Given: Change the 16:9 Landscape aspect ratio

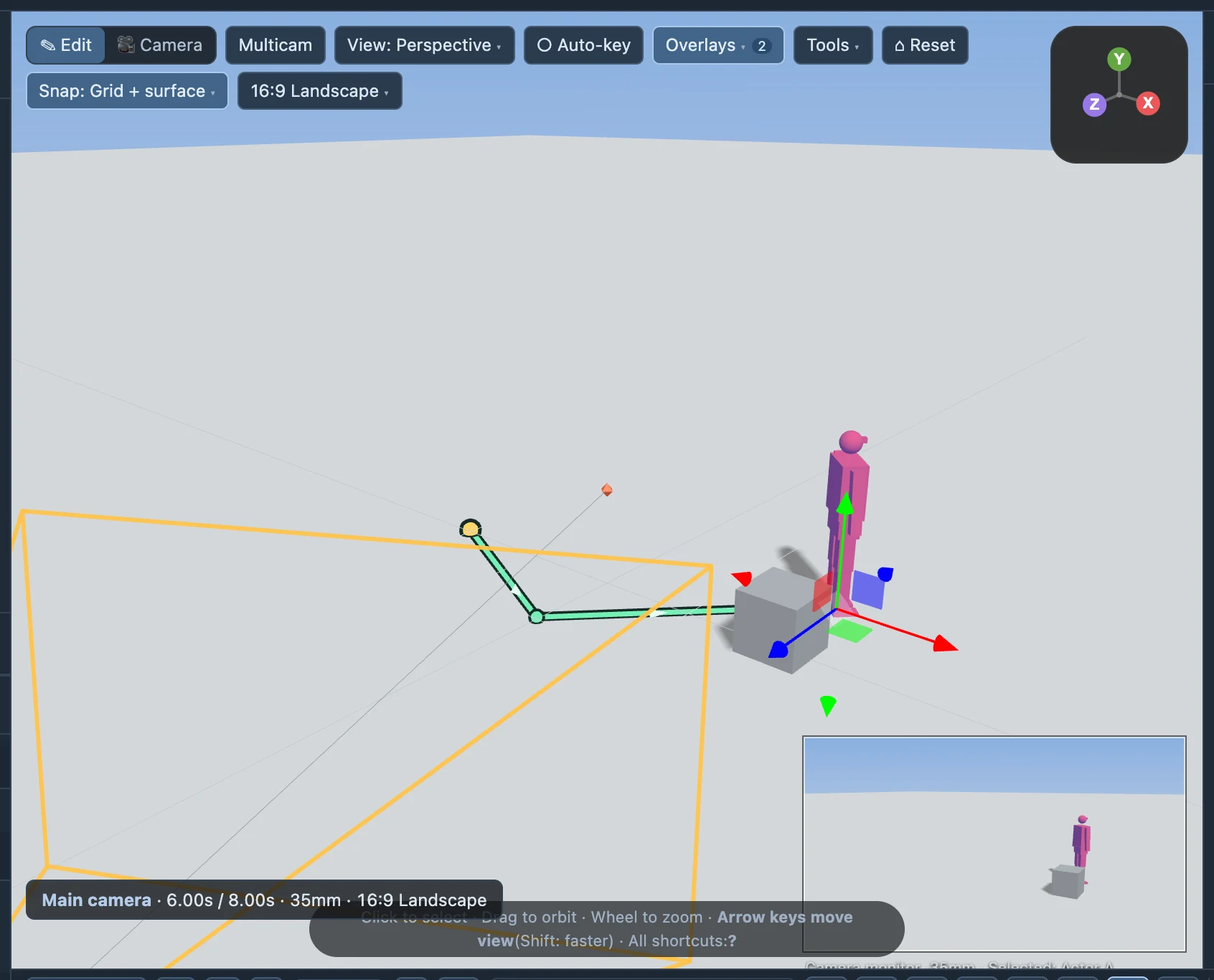Looking at the screenshot, I should coord(319,91).
